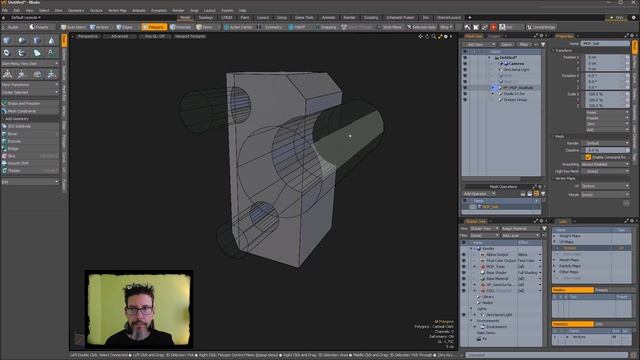
Task: Click the red record icon in the toolbar
Action: tap(493, 27)
